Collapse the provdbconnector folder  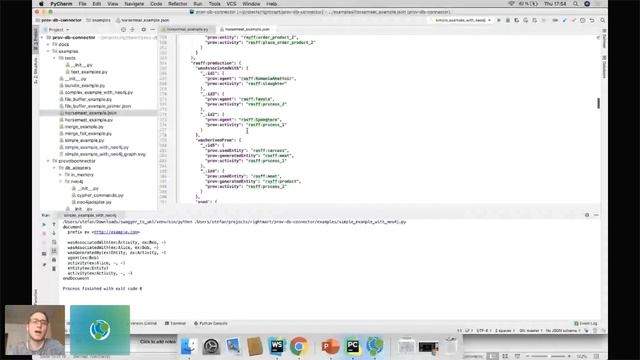pos(49,161)
